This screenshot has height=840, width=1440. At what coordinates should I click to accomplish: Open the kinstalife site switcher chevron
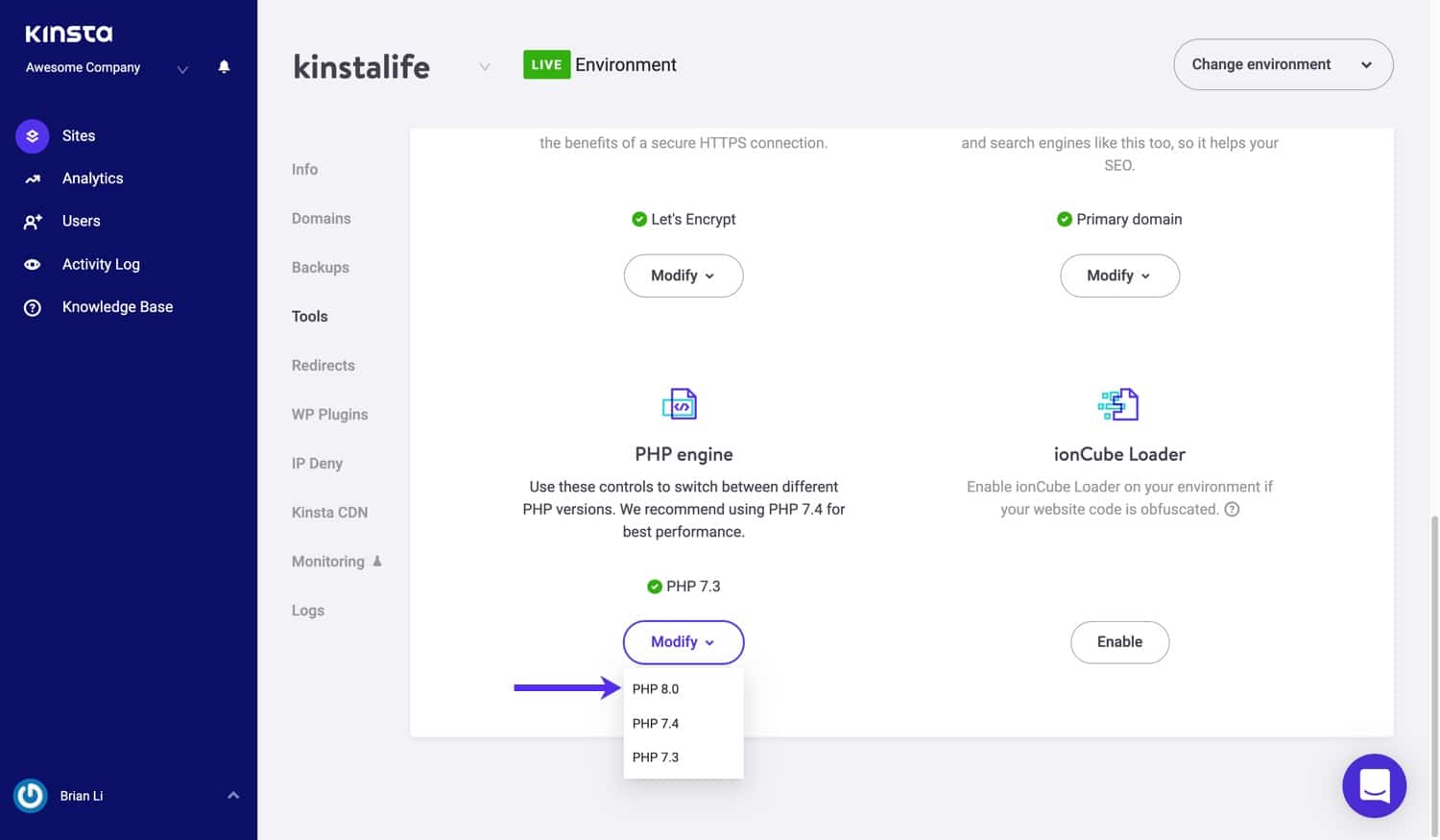(x=485, y=67)
